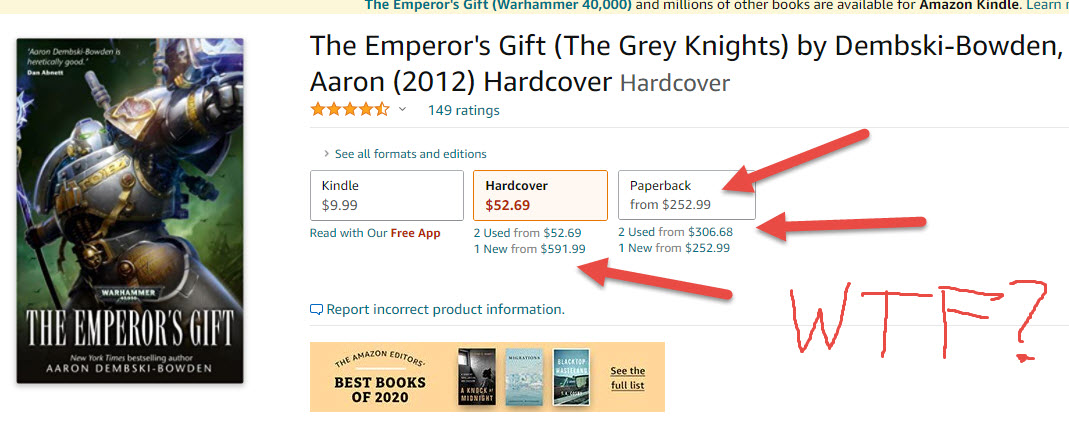Image resolution: width=1069 pixels, height=423 pixels.
Task: Click A Knock at Midnight book thumbnail
Action: [477, 377]
